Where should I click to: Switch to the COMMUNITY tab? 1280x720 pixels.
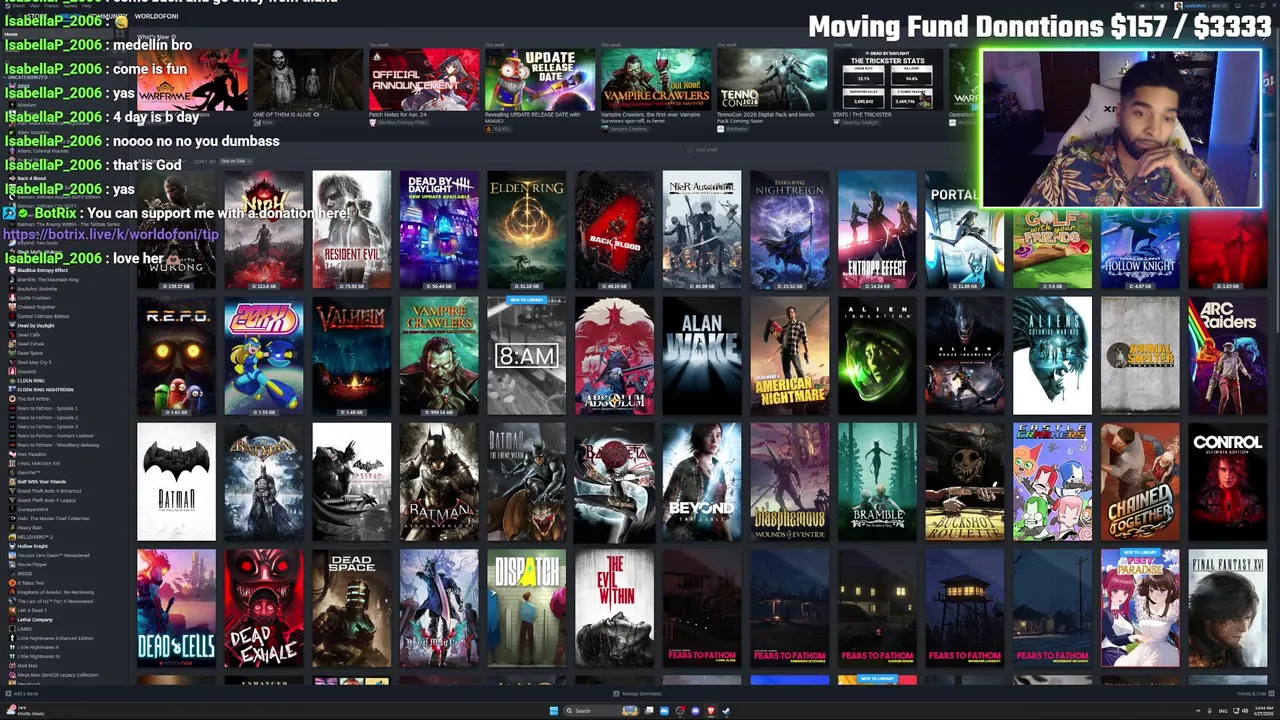point(108,16)
